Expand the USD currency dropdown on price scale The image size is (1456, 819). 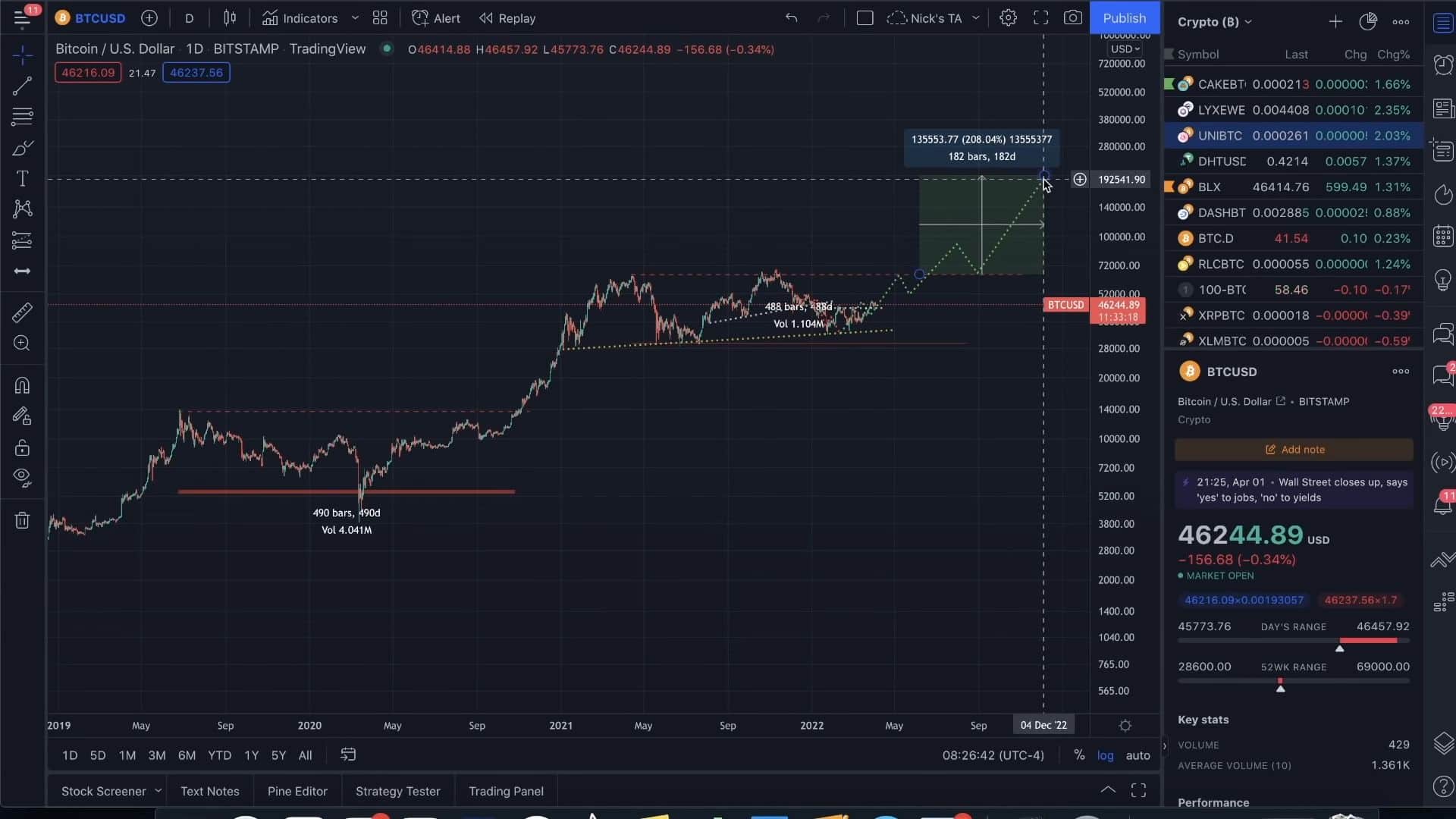point(1125,49)
